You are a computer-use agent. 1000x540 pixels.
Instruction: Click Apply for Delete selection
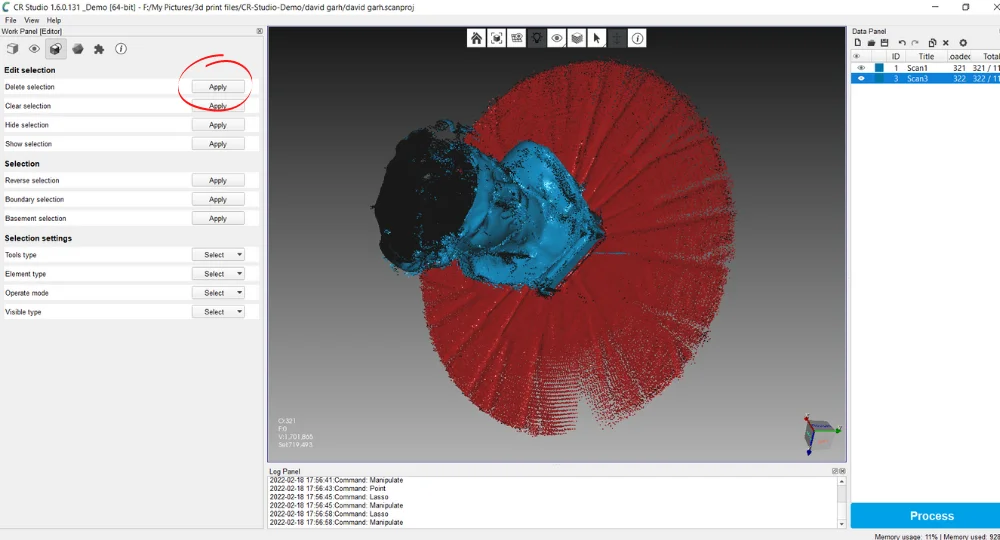[x=218, y=87]
